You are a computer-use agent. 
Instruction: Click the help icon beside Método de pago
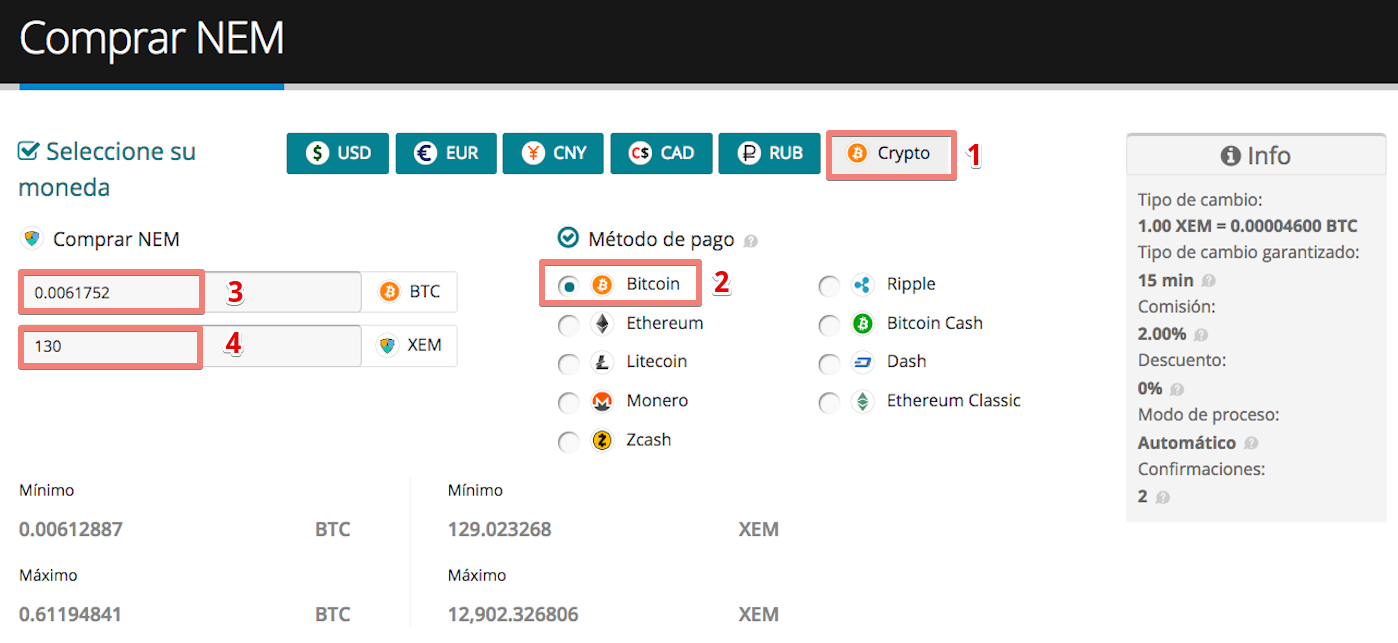click(751, 241)
